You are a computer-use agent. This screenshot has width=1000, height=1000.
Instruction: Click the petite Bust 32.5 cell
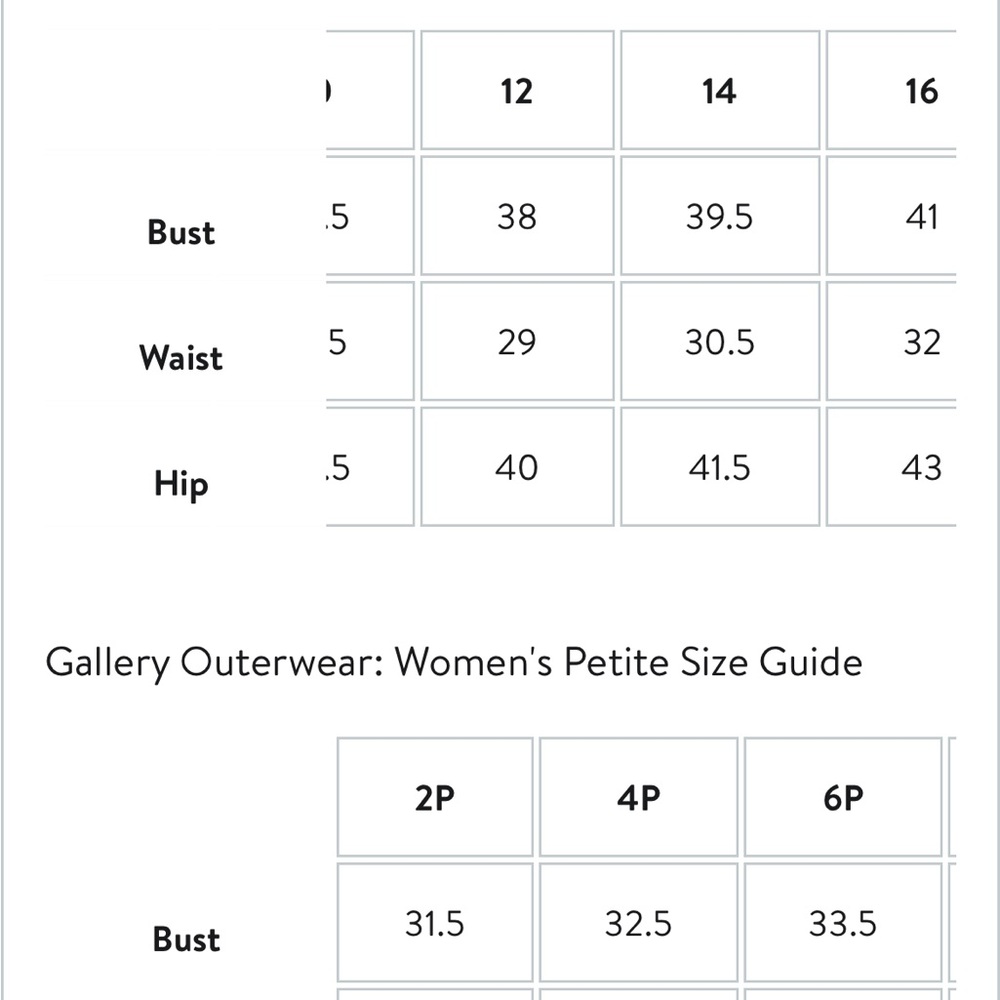coord(638,923)
